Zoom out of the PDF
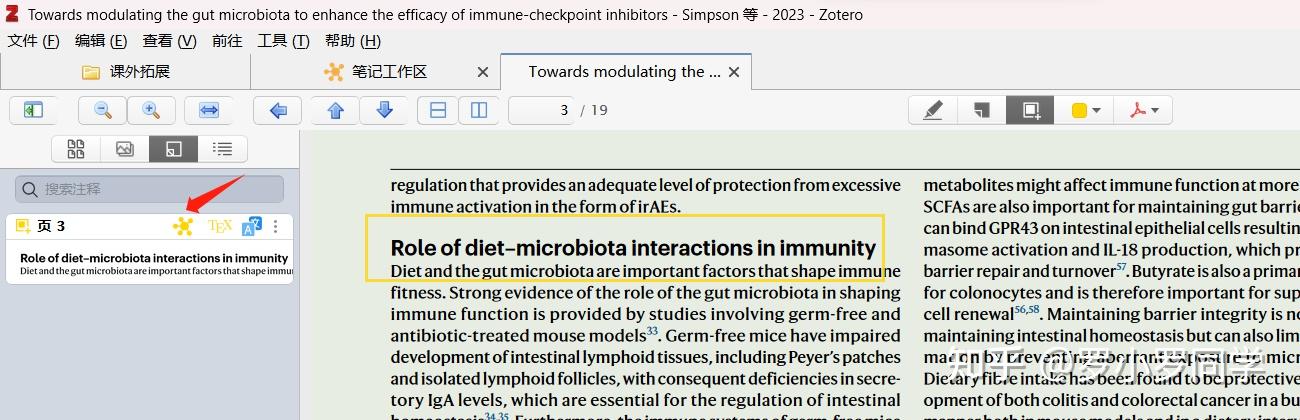 coord(102,110)
